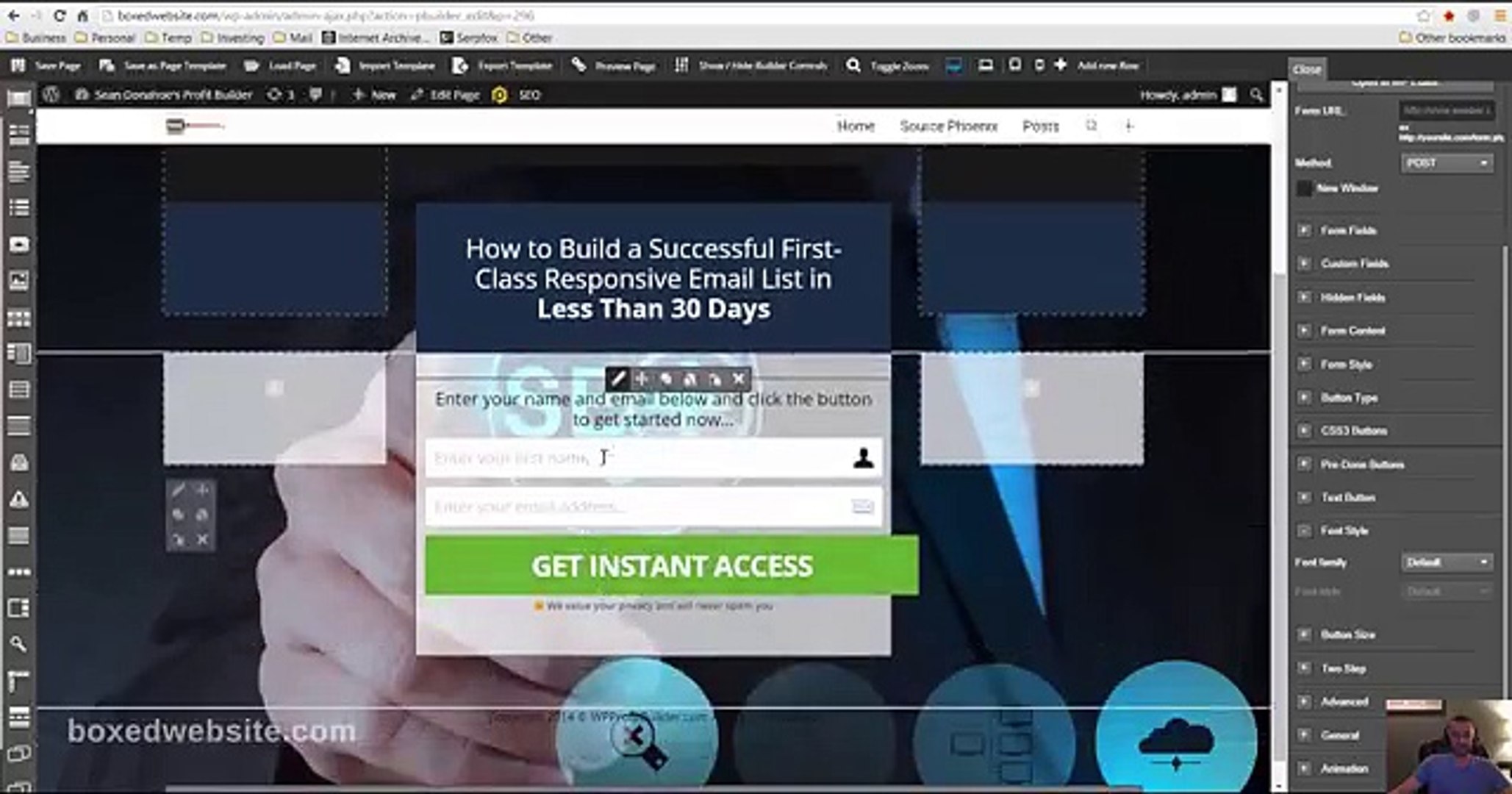
Task: Click the SEO icon in the admin bar
Action: [x=501, y=94]
